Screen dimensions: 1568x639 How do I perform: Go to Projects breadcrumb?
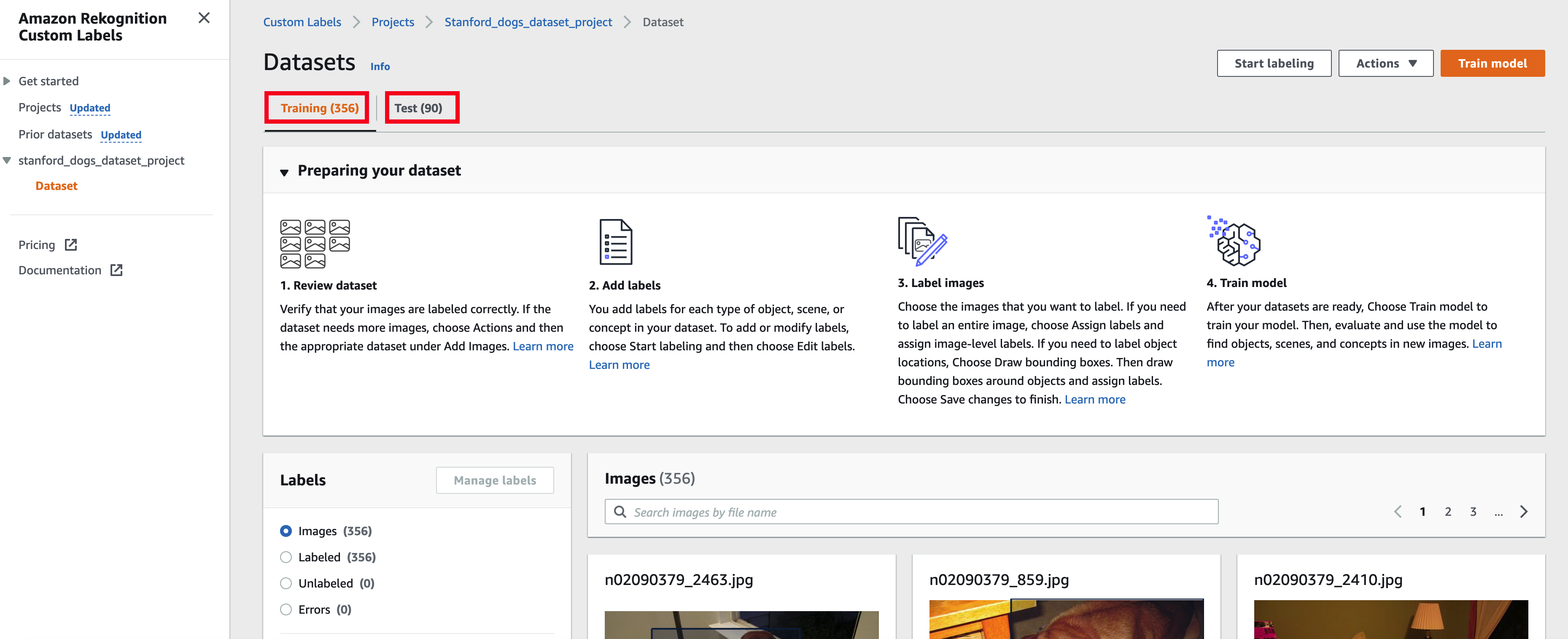point(393,22)
